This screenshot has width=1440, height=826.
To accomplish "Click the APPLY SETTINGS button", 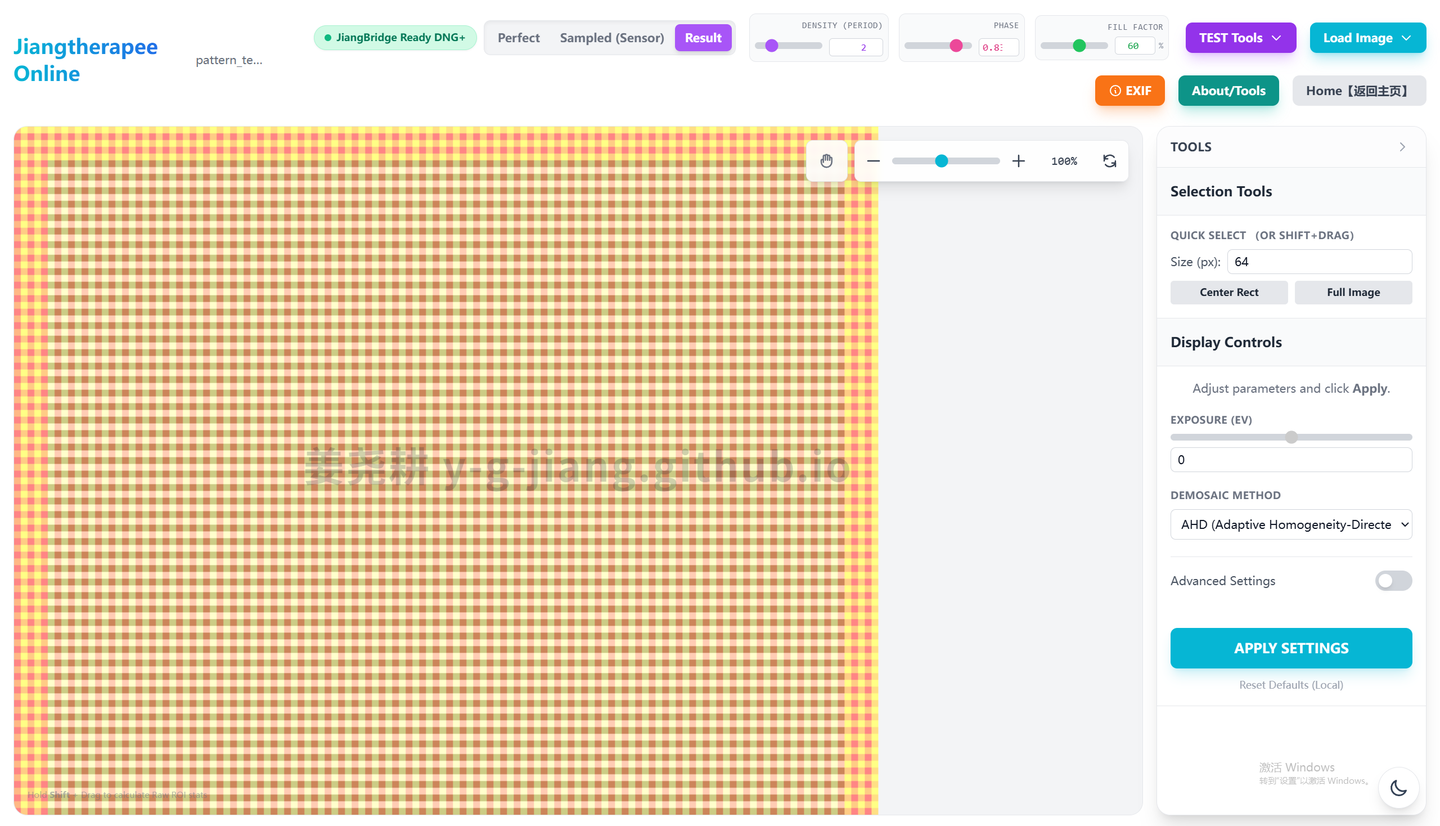I will click(1291, 648).
